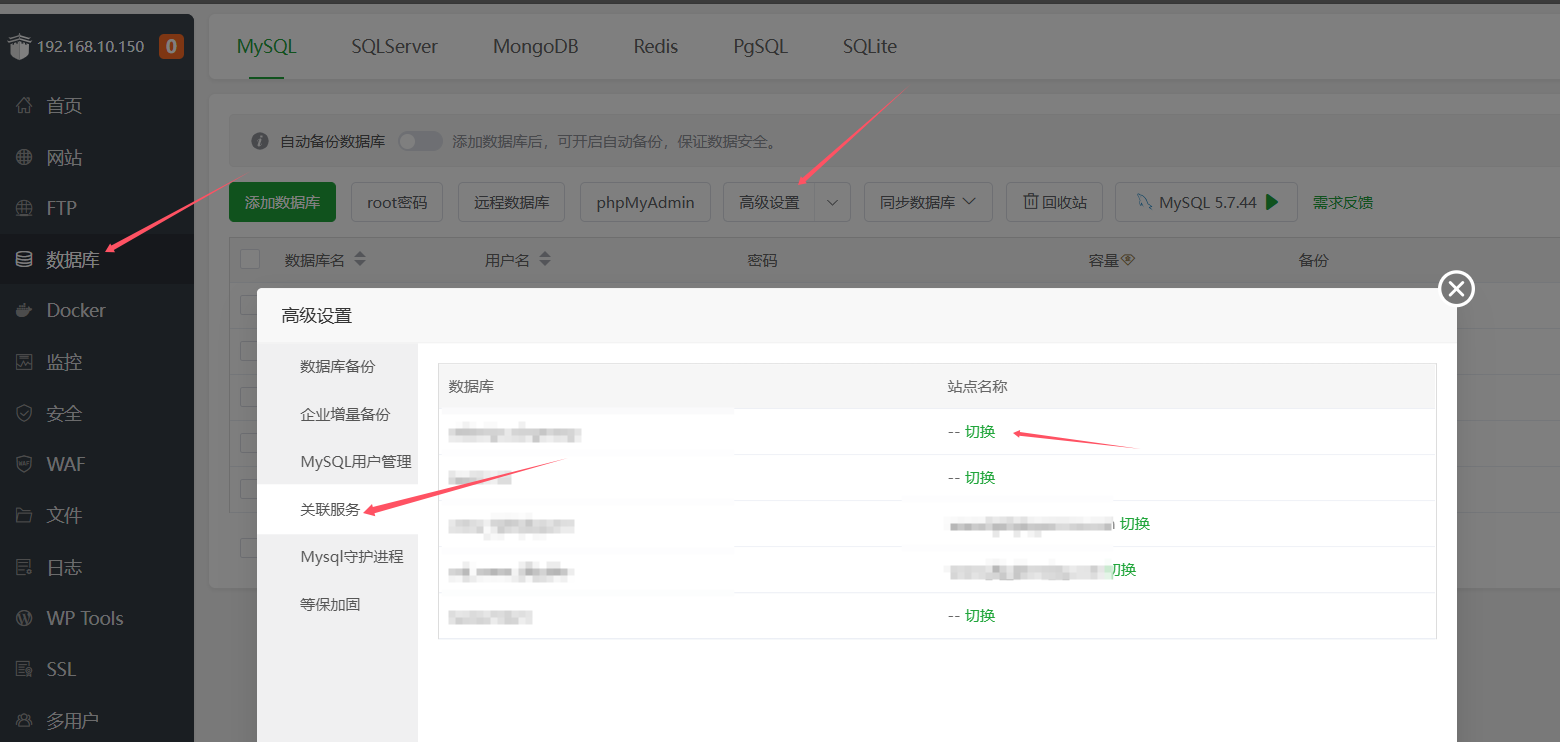Click the 远程数据库 button
Viewport: 1560px width, 742px height.
[512, 202]
